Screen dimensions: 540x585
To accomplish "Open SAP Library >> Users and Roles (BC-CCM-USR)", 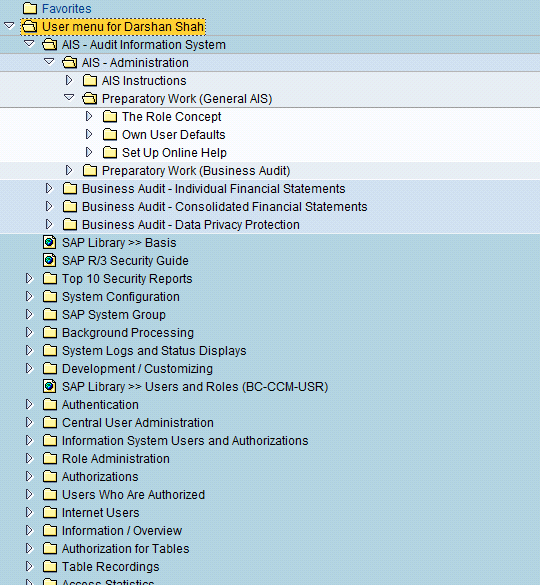I will click(195, 387).
